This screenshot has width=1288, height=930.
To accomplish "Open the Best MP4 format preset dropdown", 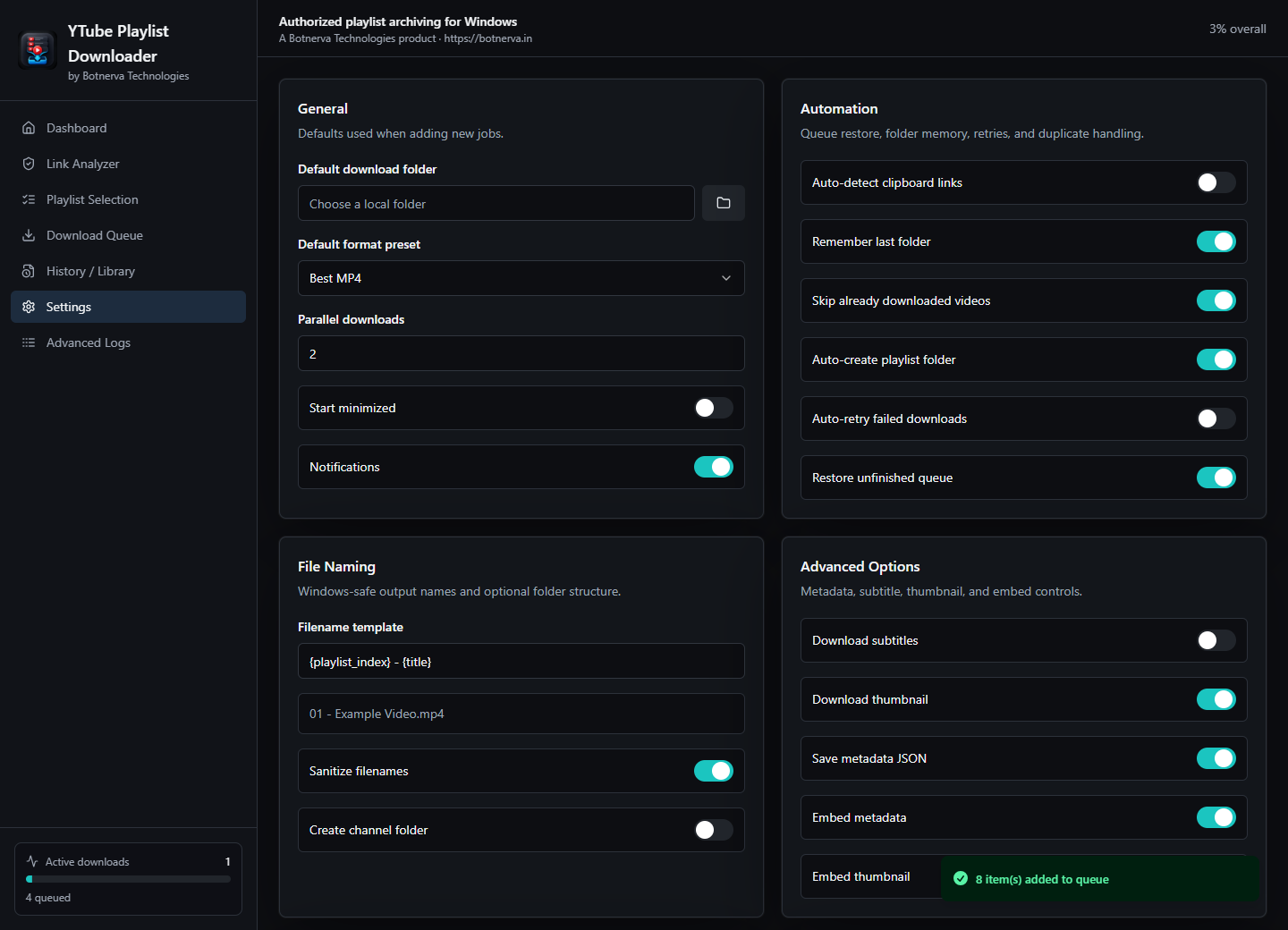I will 521,278.
